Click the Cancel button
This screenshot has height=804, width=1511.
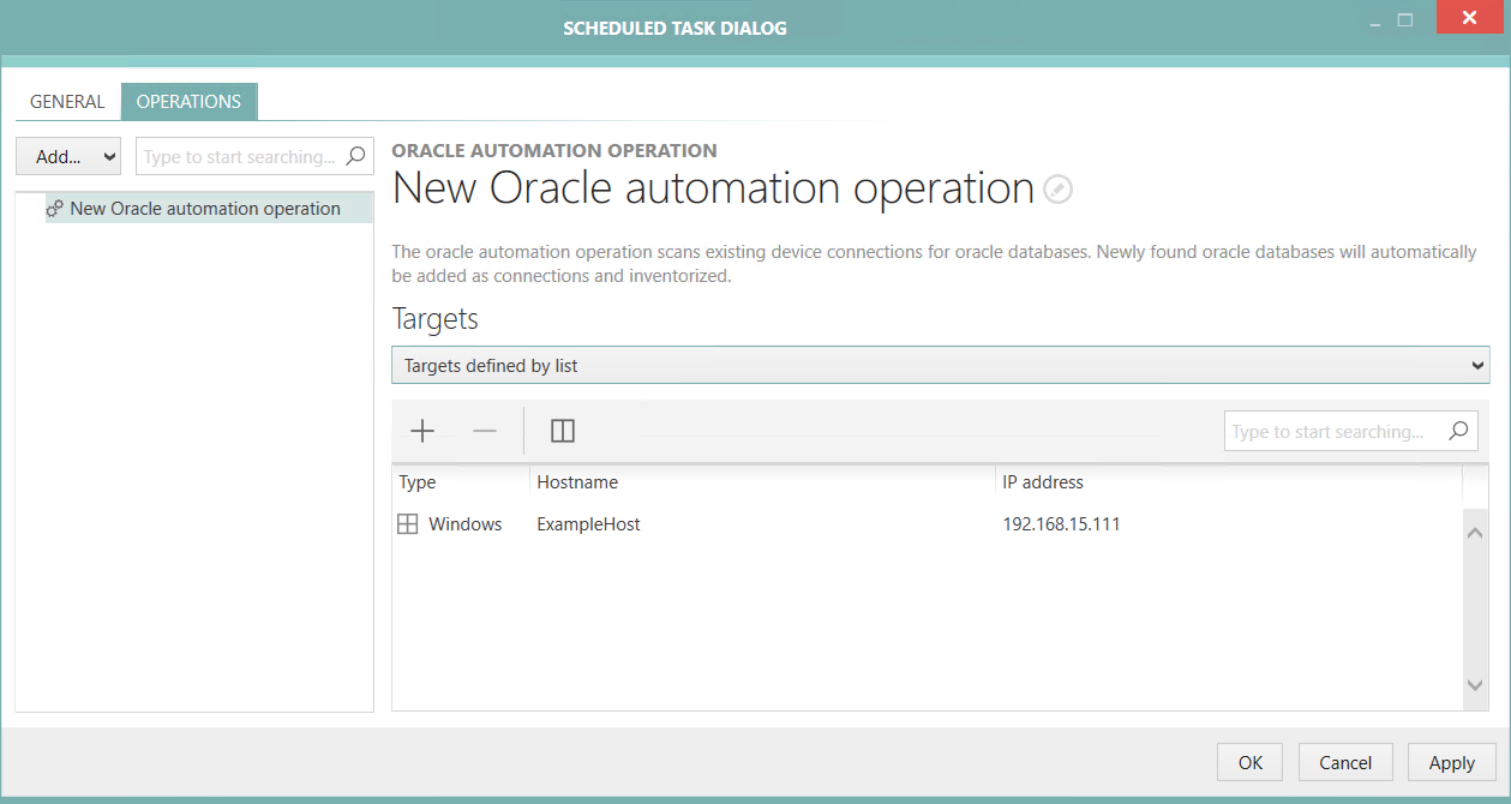(1345, 761)
